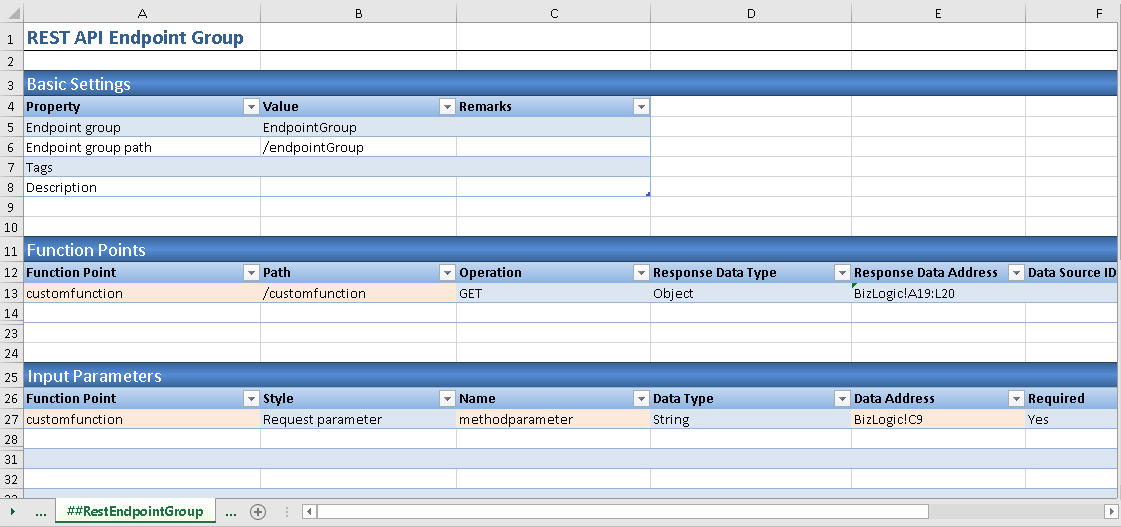This screenshot has height=527, width=1121.
Task: Open the Value column filter dropdown
Action: (x=447, y=107)
